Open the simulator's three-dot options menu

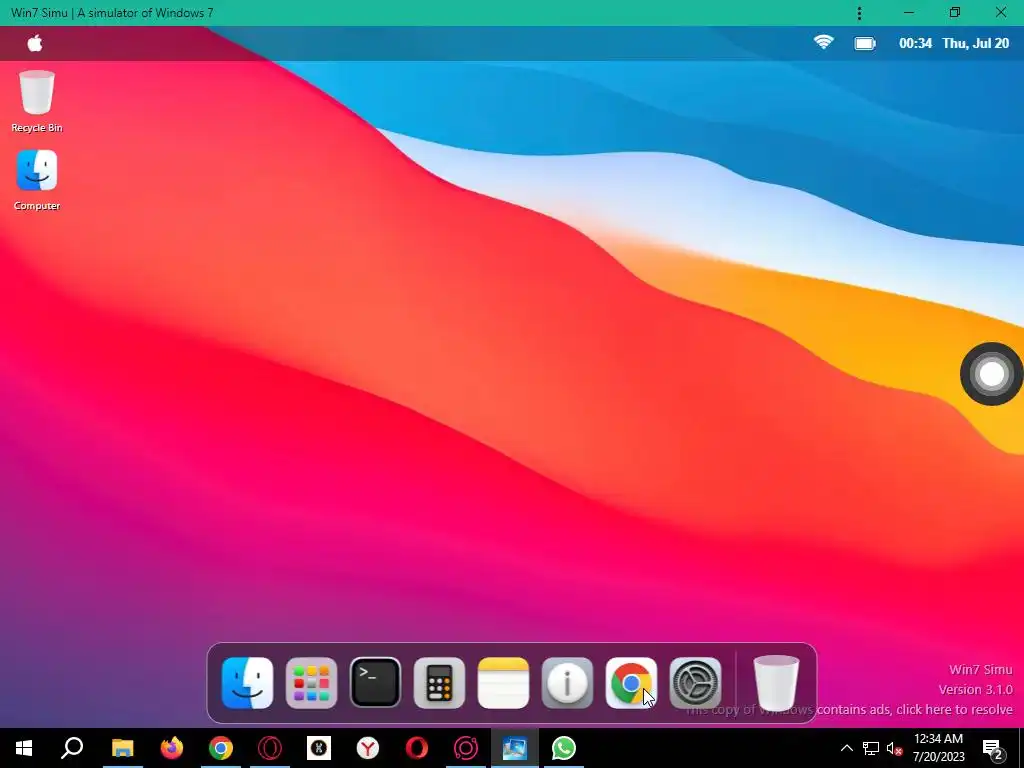[859, 13]
